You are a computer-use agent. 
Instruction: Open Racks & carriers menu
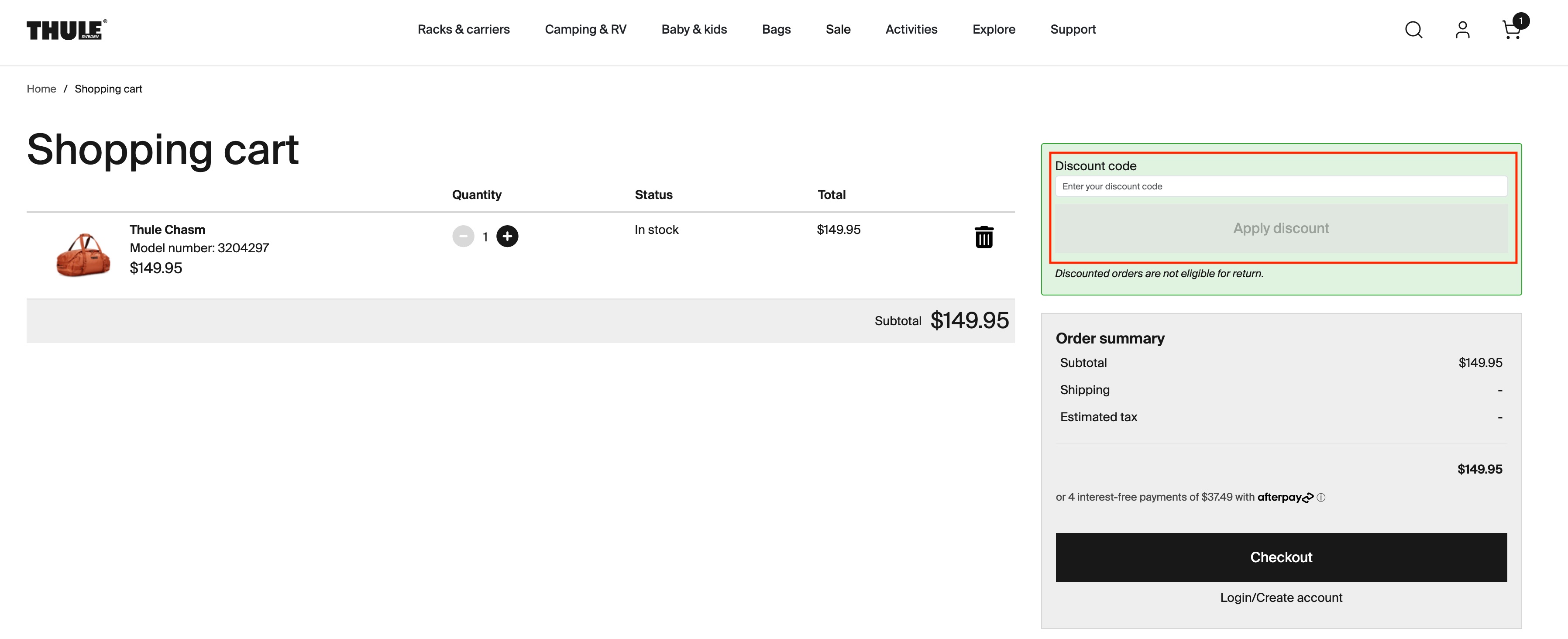pyautogui.click(x=463, y=29)
